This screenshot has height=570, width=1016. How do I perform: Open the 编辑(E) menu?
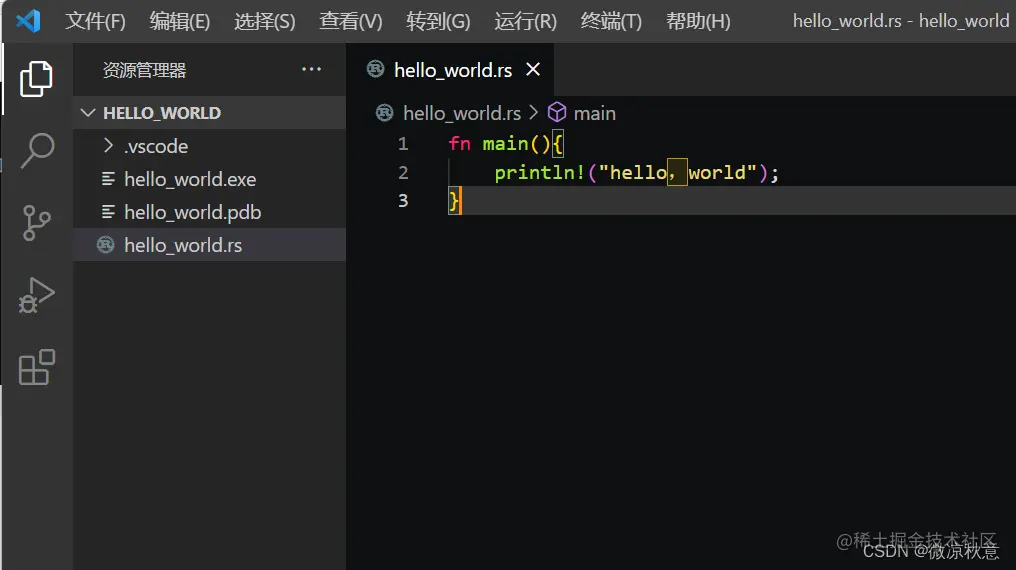(x=179, y=21)
